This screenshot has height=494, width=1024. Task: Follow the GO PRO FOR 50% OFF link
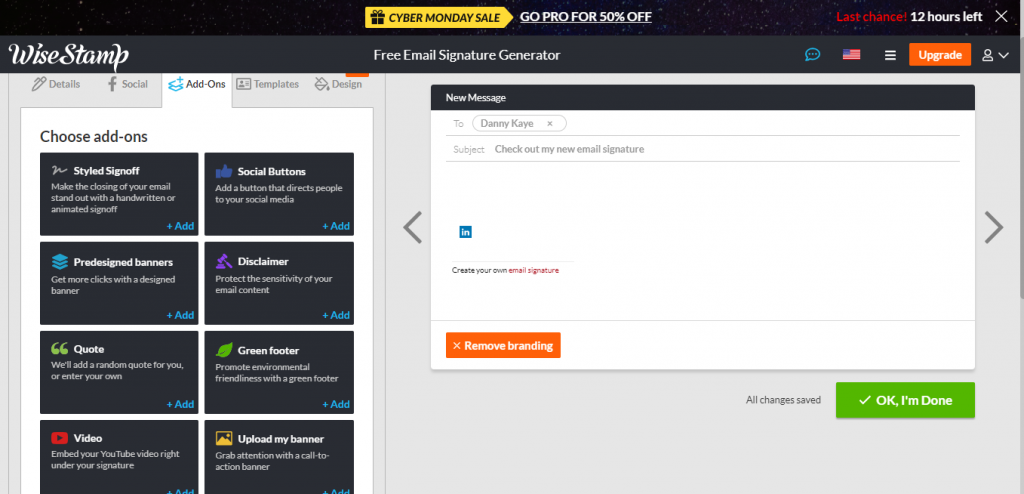(586, 17)
